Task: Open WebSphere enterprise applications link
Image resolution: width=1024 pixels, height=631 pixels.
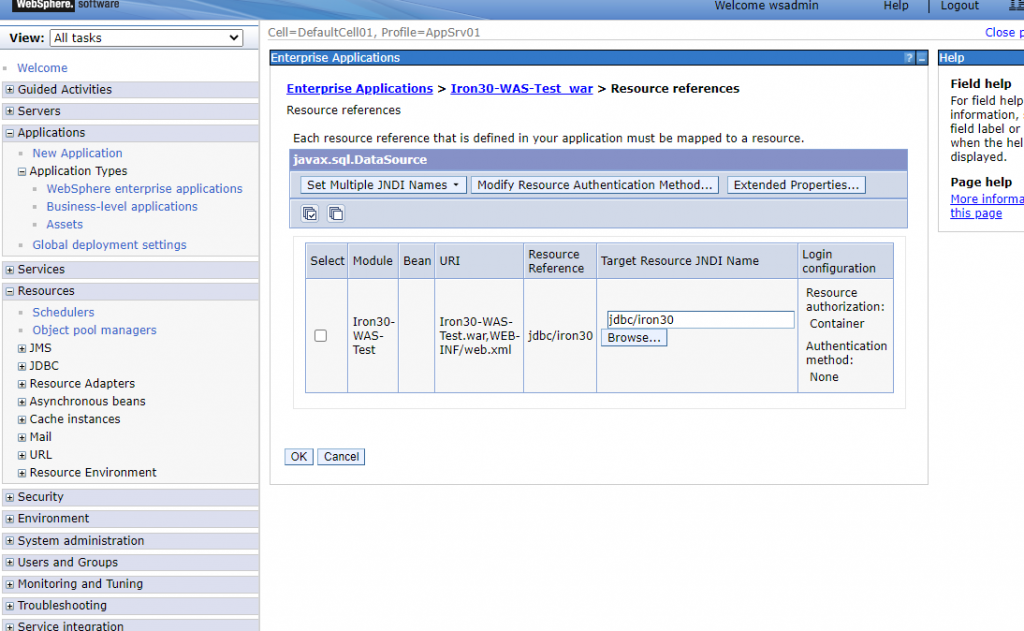Action: 144,189
